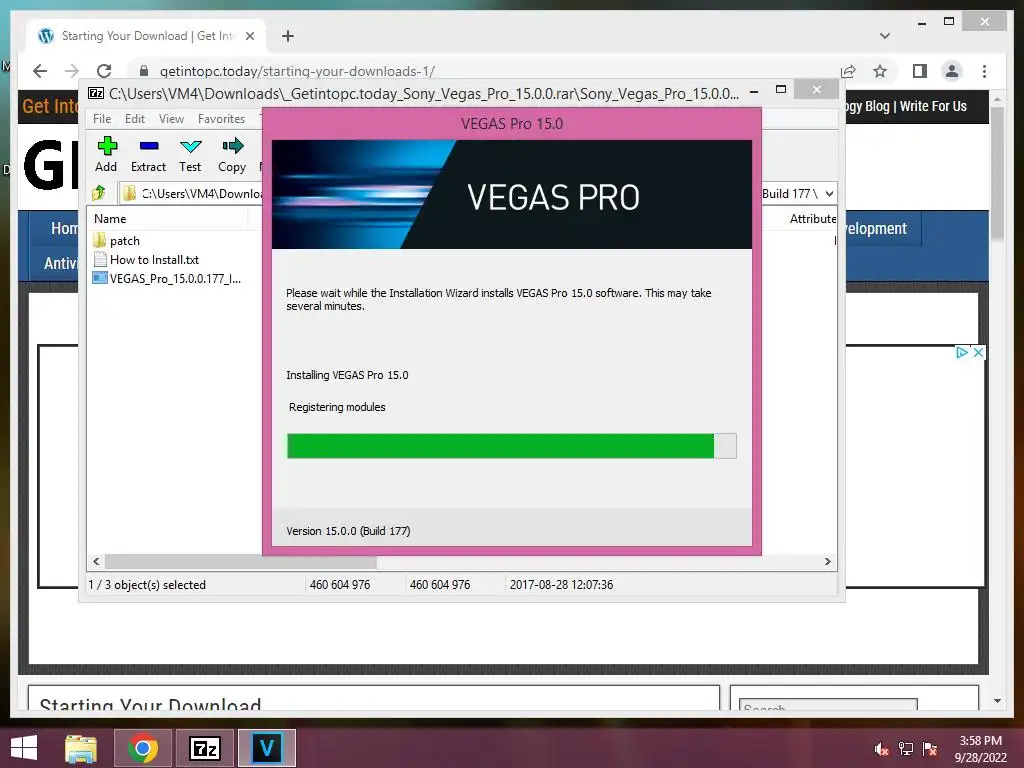Click the site lock icon in Chrome
Screen dimensions: 1024x768
(x=144, y=71)
